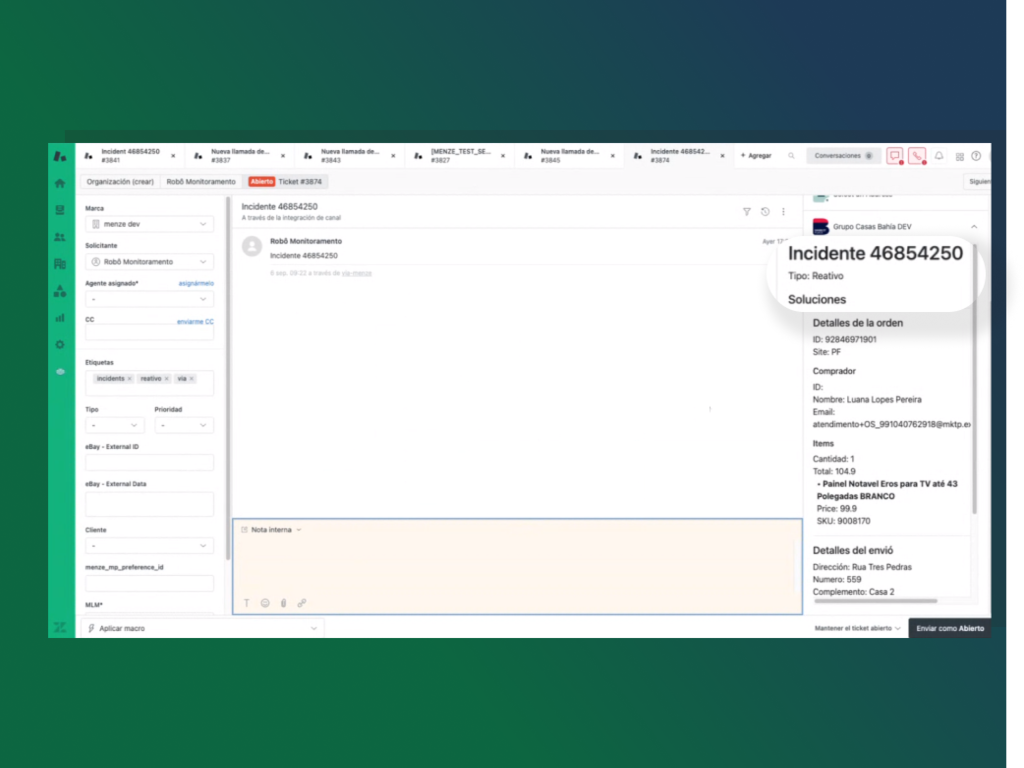Close the Incident 46854250 #3841 tab

click(x=173, y=156)
